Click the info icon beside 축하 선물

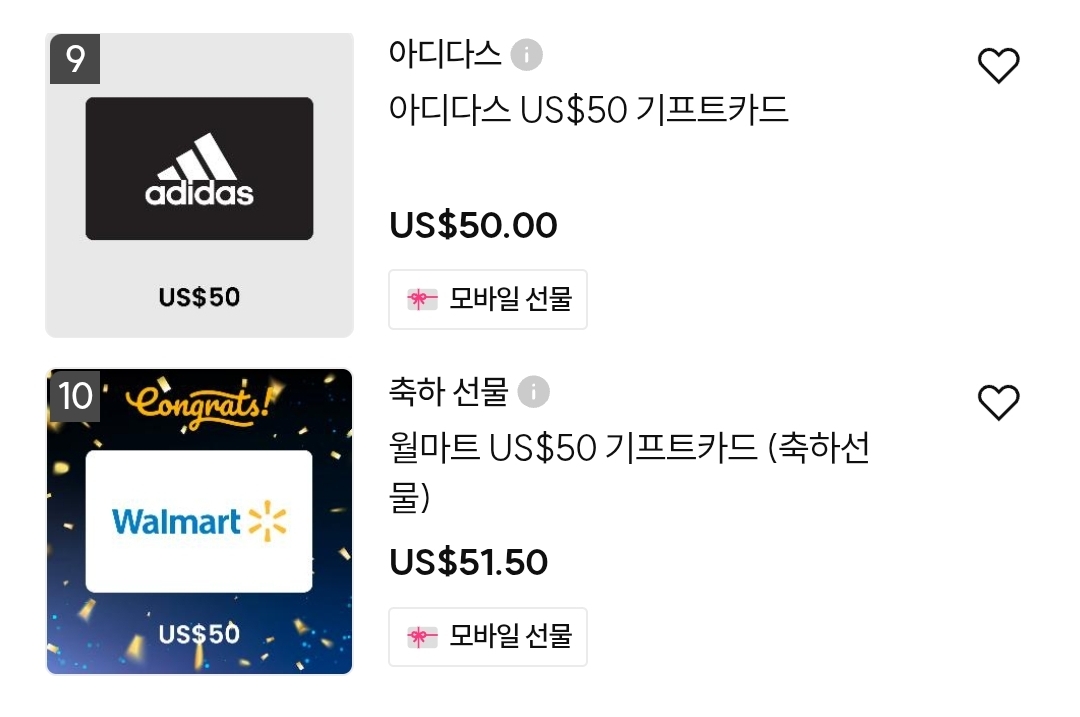534,392
